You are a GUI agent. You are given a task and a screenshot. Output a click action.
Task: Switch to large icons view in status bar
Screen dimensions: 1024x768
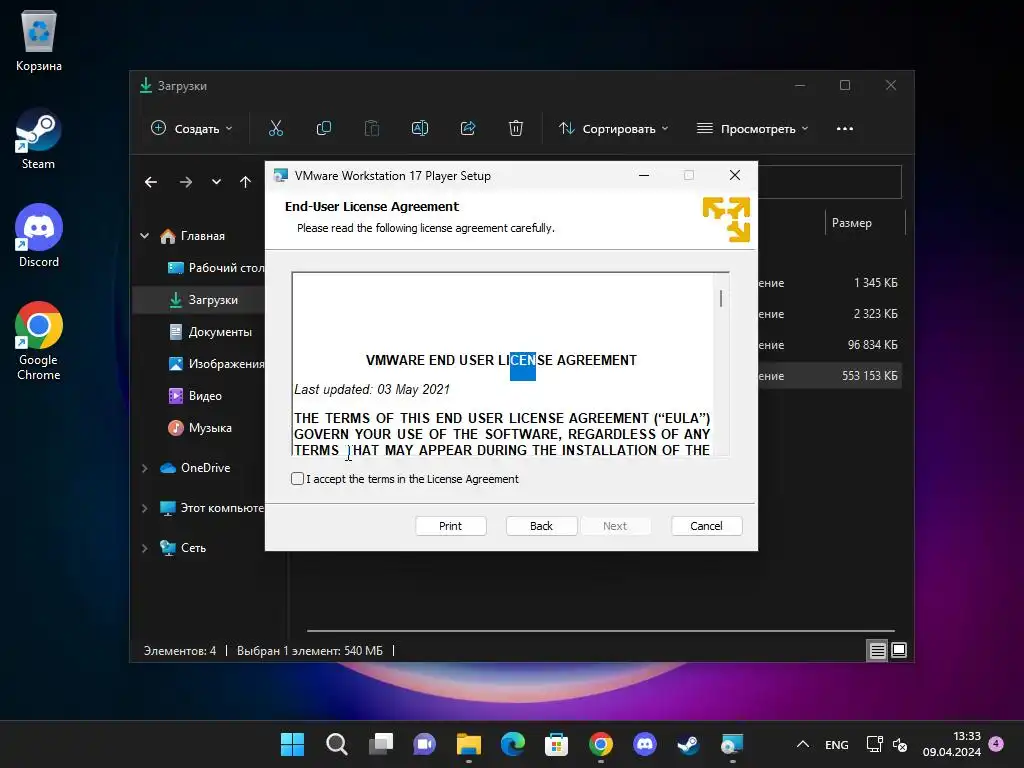pyautogui.click(x=899, y=650)
